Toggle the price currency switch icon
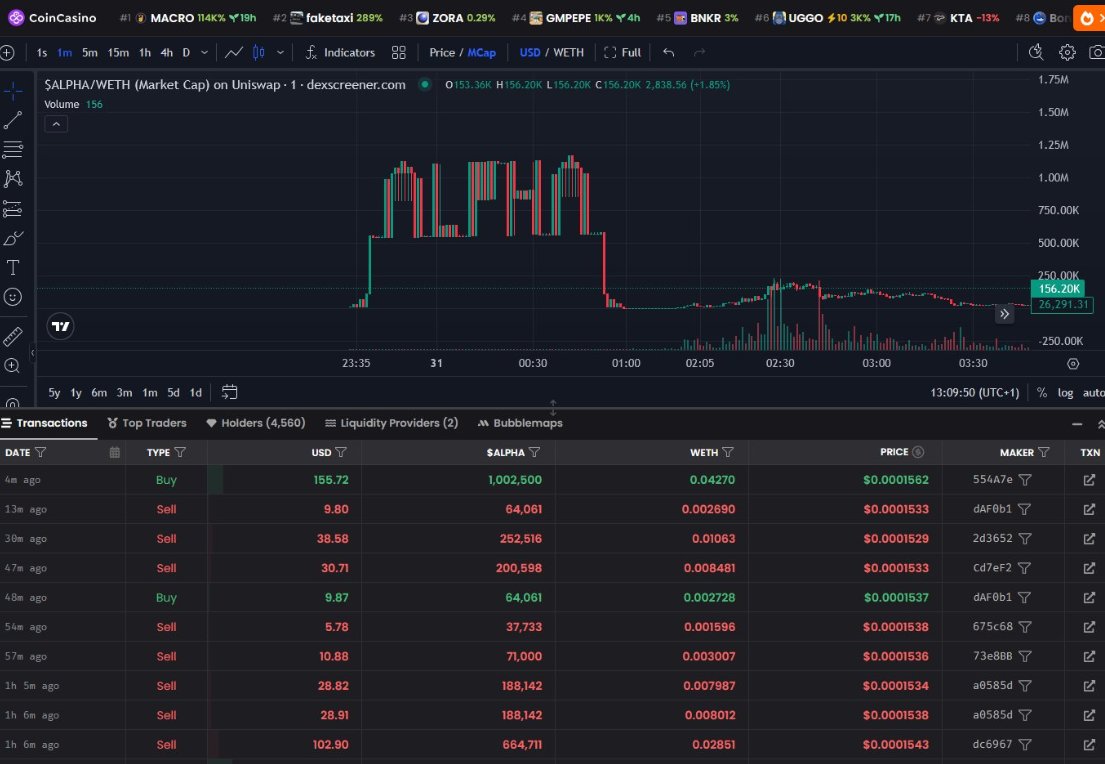Screen dimensions: 1105x764 (x=918, y=452)
